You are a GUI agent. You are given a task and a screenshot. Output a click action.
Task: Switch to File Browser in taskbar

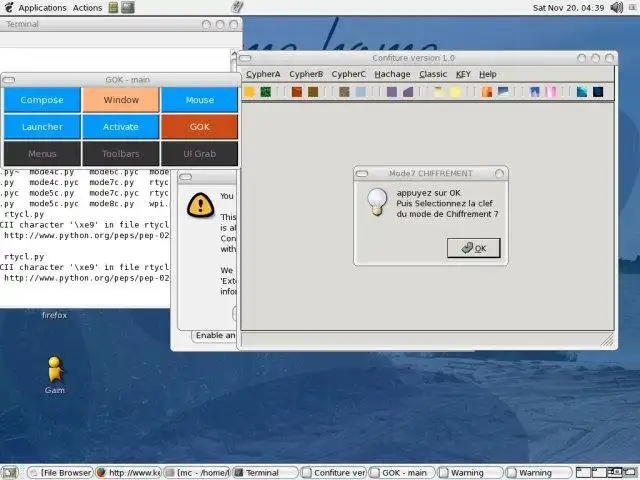61,473
